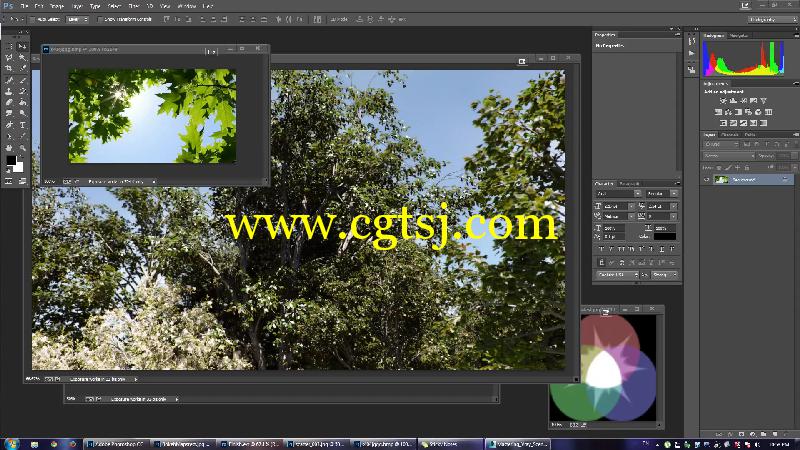Toggle layer filtering switch in Layers panel
This screenshot has width=800, height=450.
pos(794,144)
